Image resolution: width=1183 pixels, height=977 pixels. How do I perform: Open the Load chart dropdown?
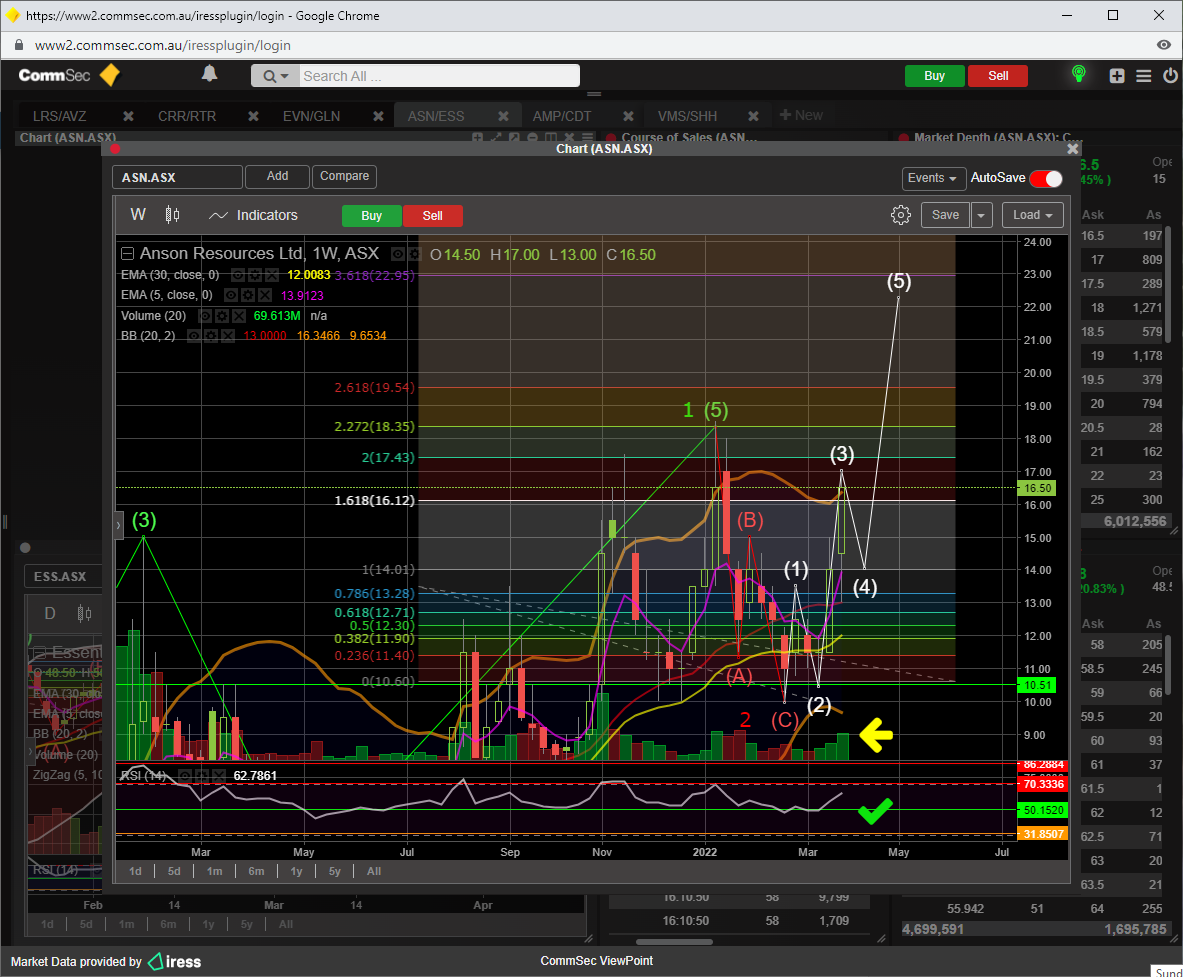coord(1033,215)
